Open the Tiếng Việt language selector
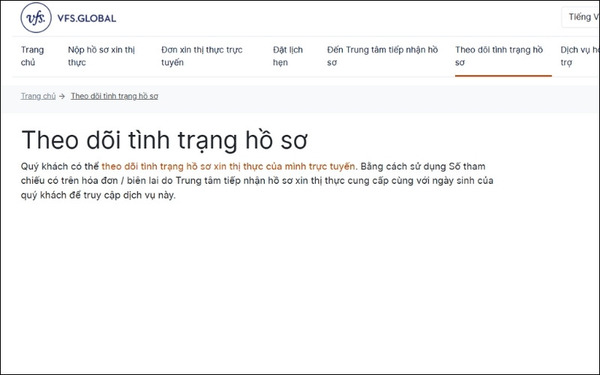Image resolution: width=600 pixels, height=375 pixels. point(581,17)
